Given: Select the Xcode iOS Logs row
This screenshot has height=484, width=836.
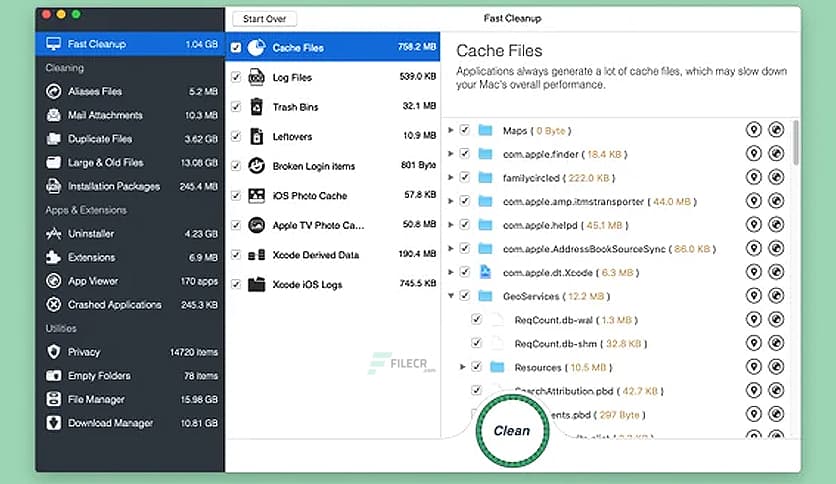Looking at the screenshot, I should (333, 284).
